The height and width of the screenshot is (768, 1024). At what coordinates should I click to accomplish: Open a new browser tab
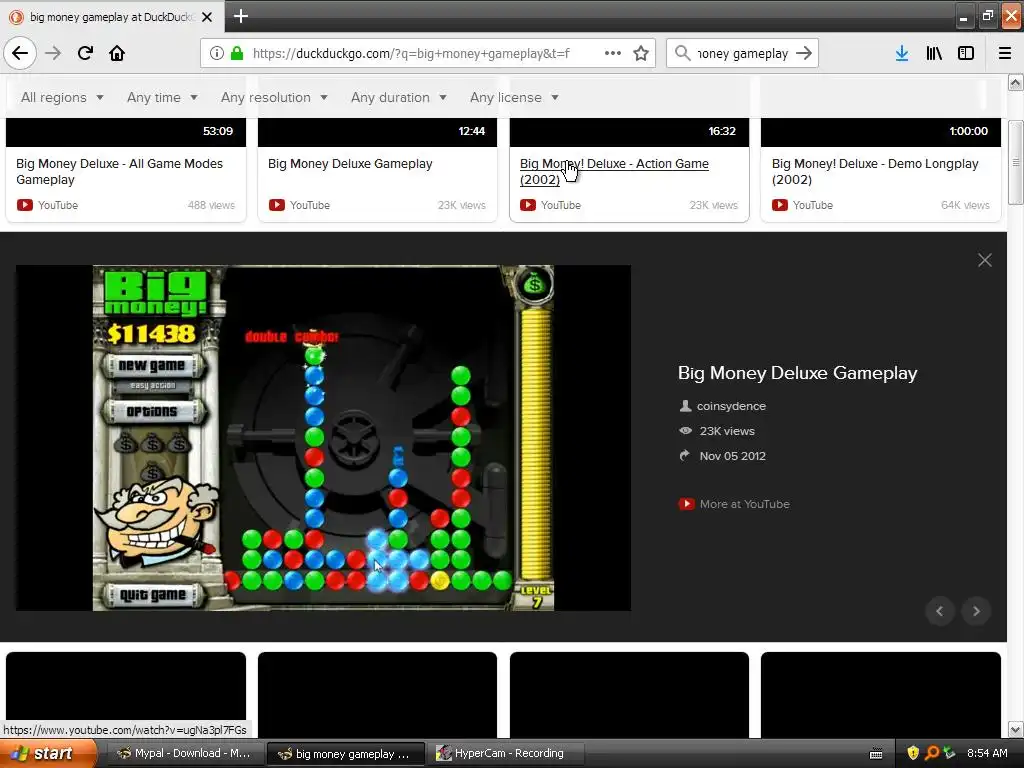pos(240,16)
